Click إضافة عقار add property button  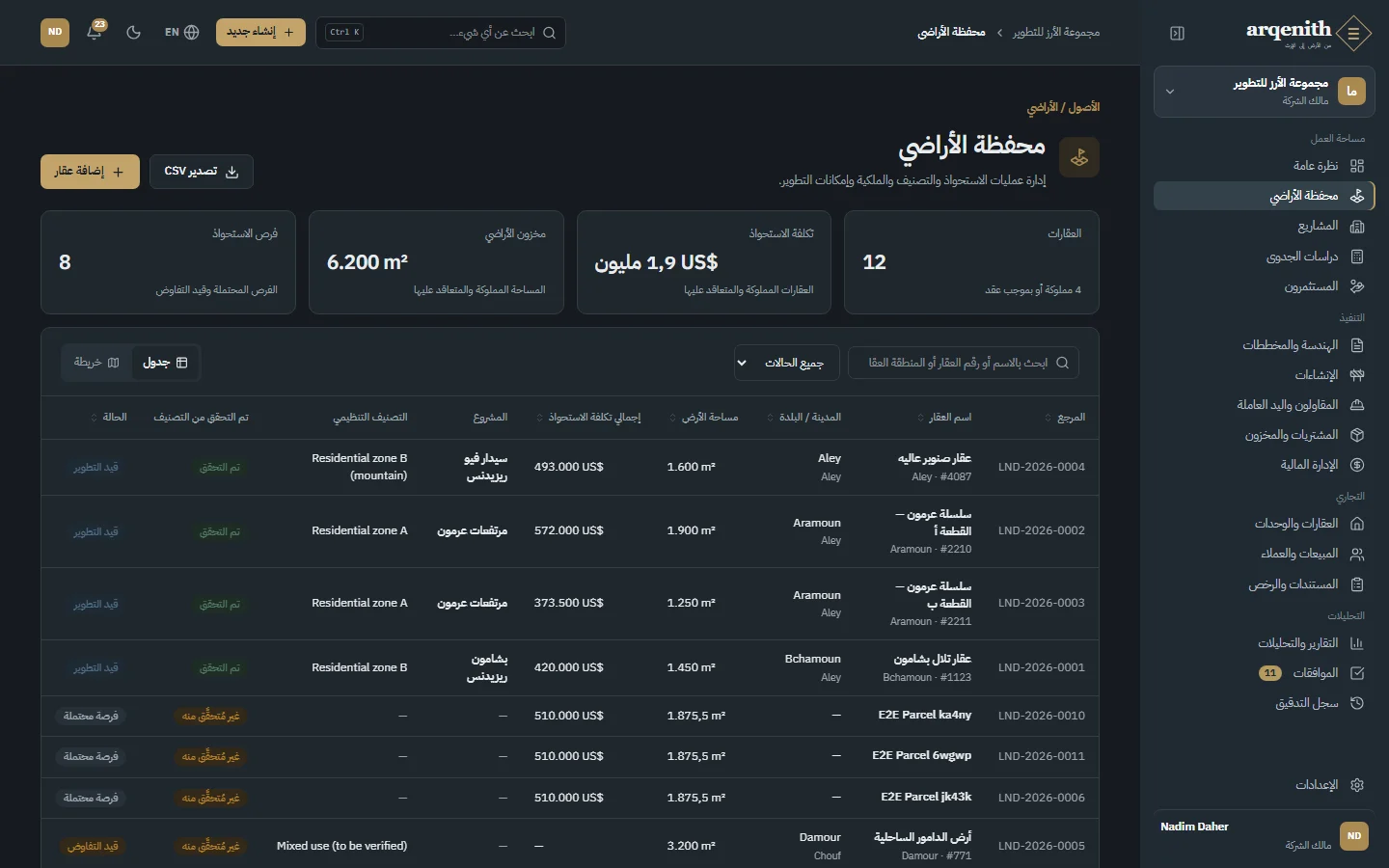tap(90, 172)
